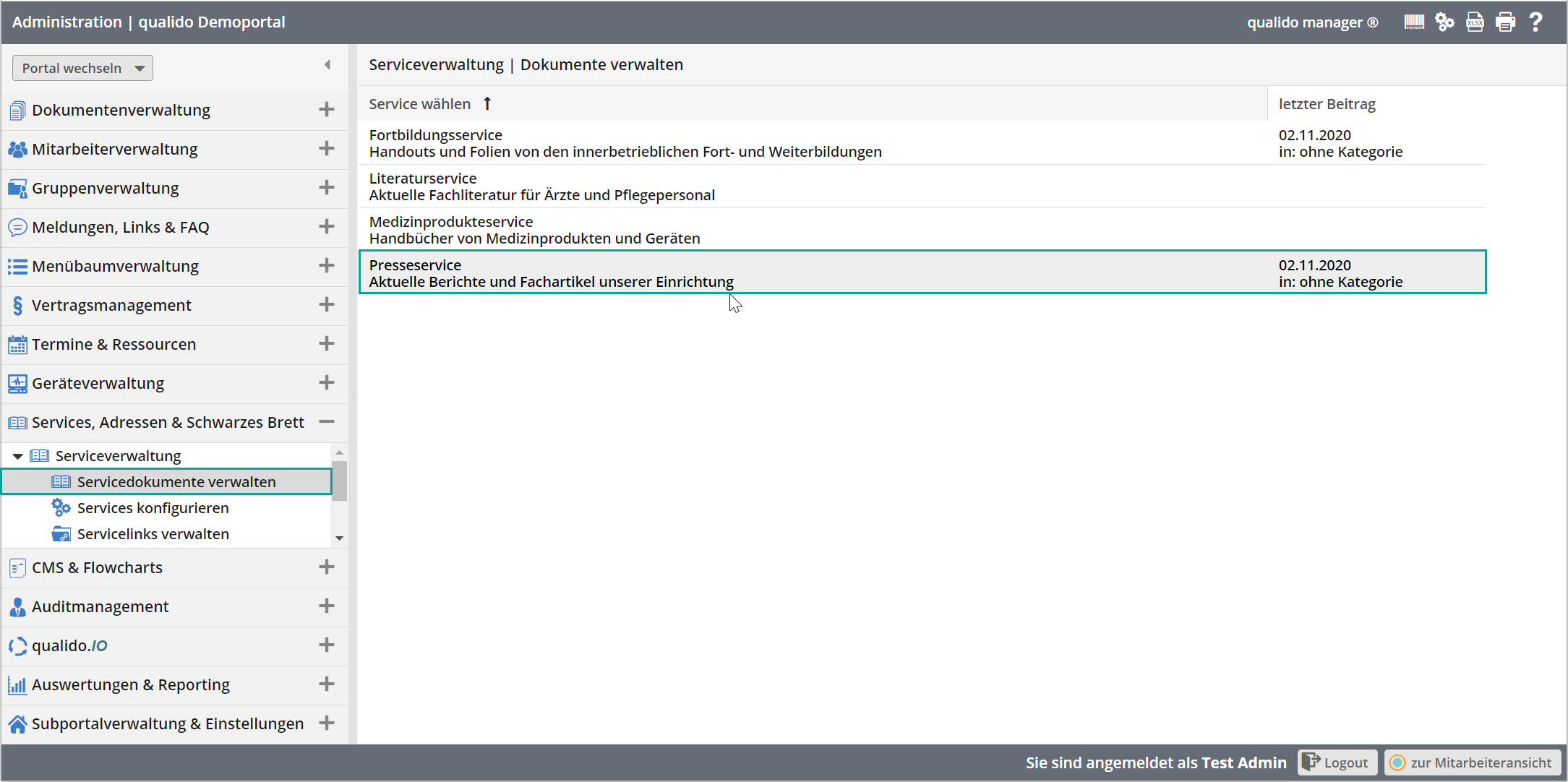Open the Vertragsmanagement menu label

pos(111,306)
